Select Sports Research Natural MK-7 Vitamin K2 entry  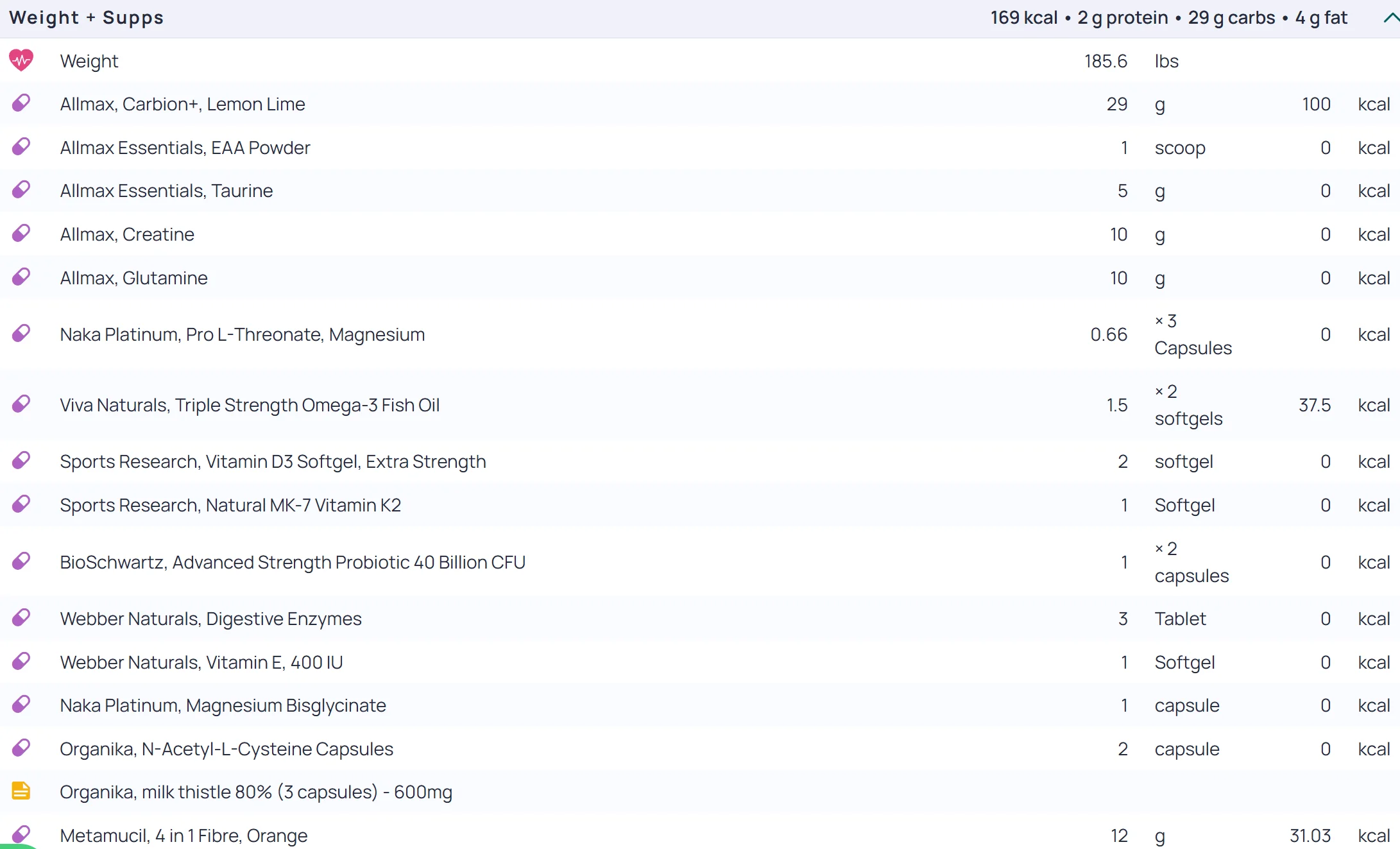[230, 505]
